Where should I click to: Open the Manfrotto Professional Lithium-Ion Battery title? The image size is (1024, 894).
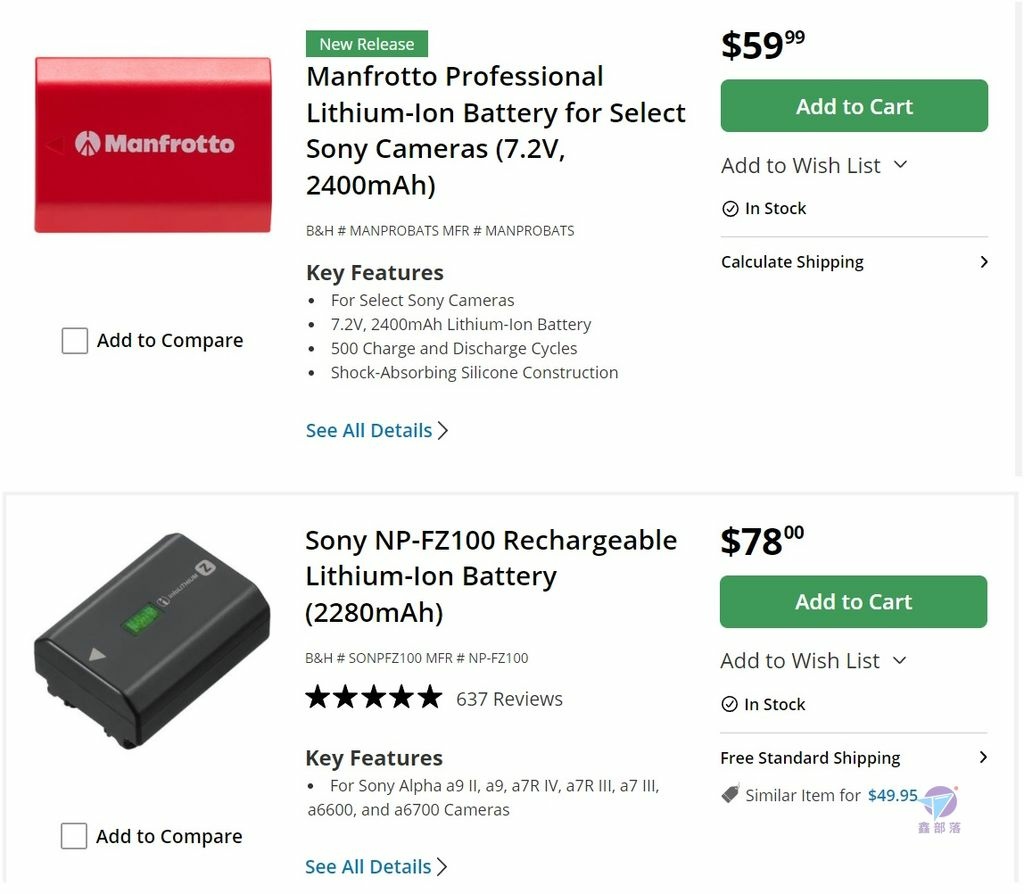pos(496,131)
